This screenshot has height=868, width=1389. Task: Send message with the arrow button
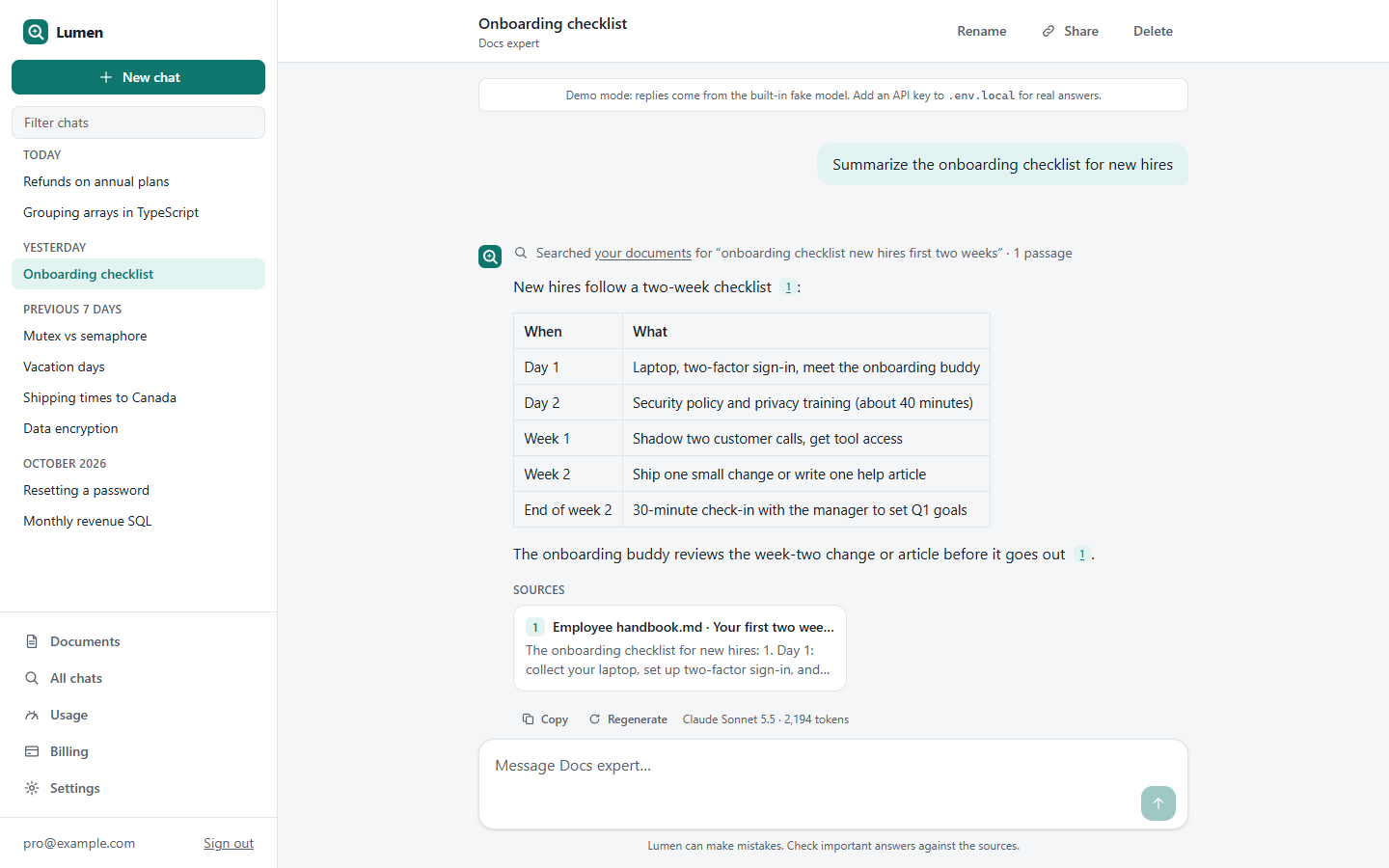click(1158, 803)
